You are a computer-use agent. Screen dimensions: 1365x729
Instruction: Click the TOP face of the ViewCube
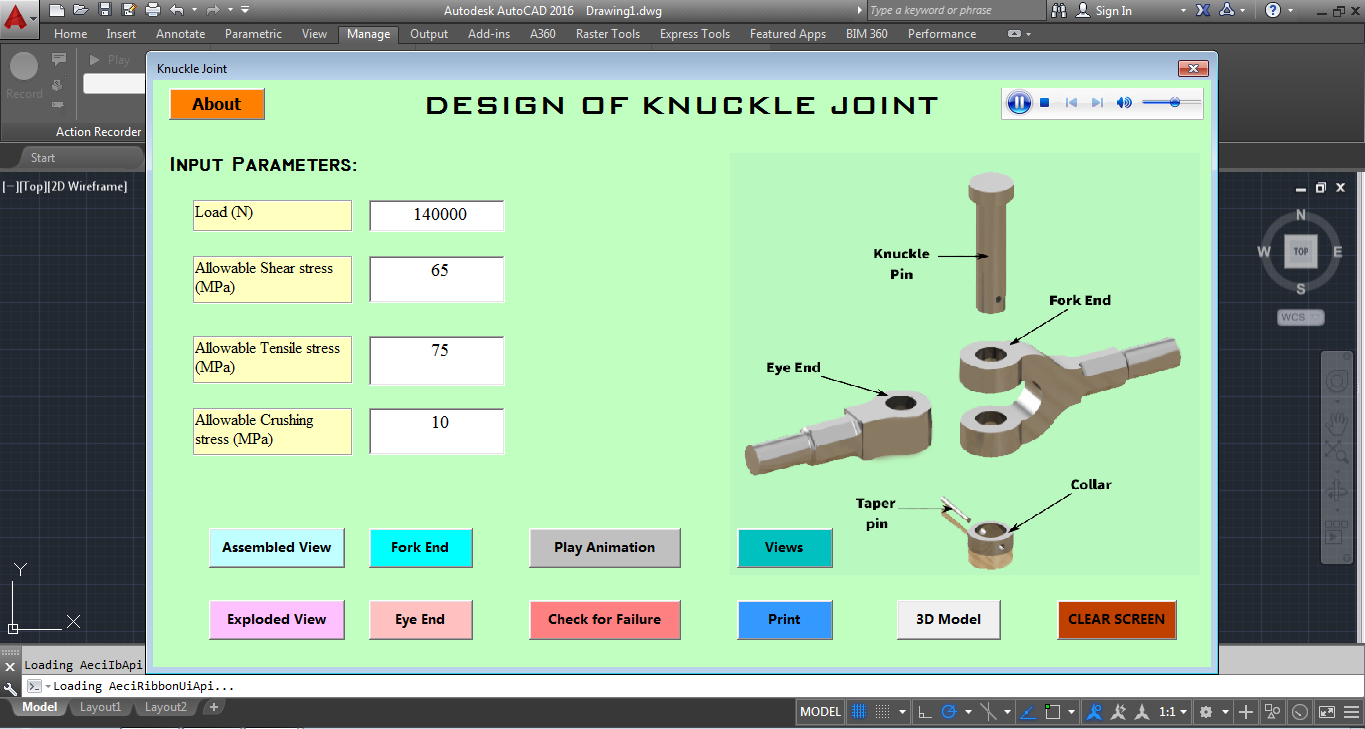tap(1300, 251)
